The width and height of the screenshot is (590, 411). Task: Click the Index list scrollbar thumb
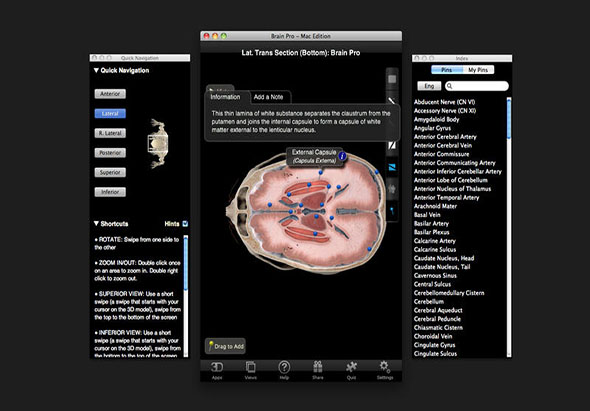coord(509,118)
